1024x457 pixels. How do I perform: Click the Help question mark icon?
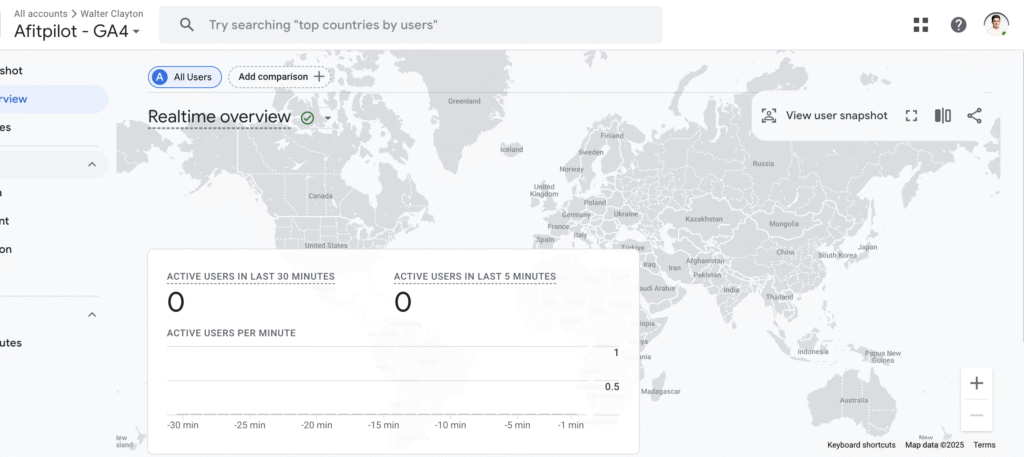point(958,25)
